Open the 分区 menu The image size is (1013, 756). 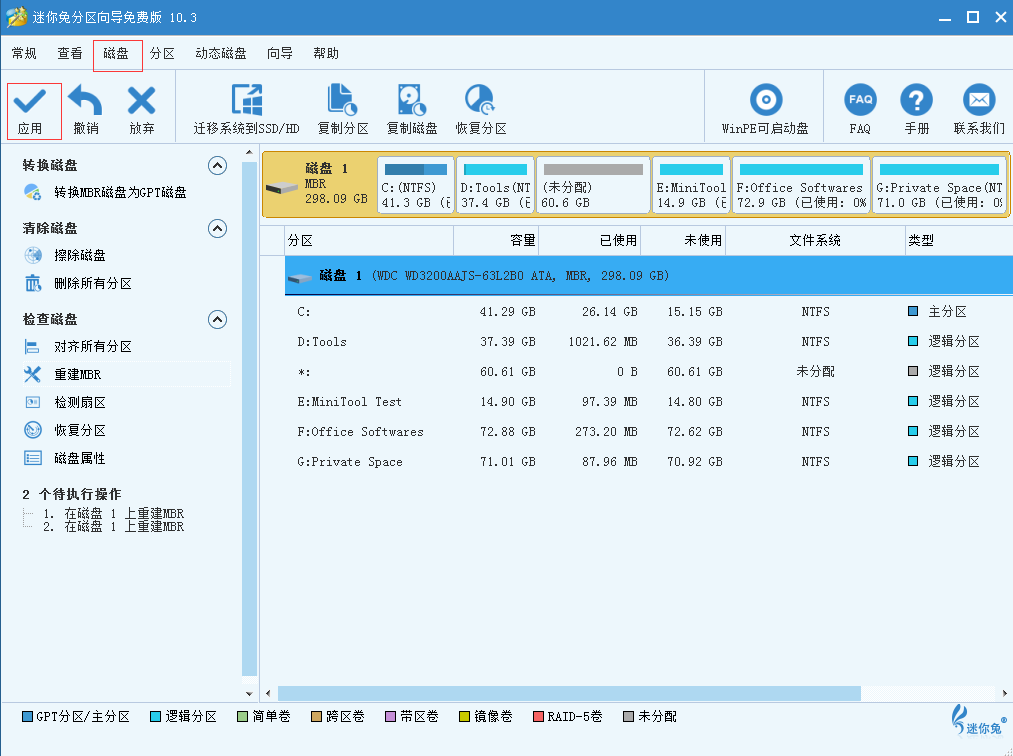pyautogui.click(x=162, y=54)
